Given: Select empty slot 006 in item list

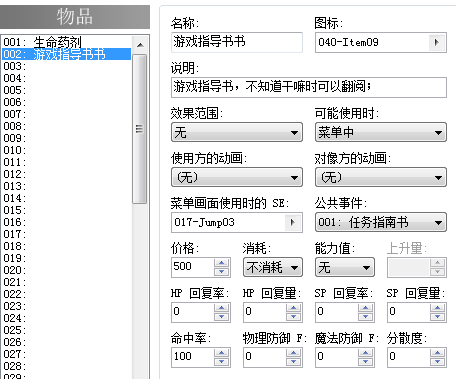Looking at the screenshot, I should [x=66, y=102].
